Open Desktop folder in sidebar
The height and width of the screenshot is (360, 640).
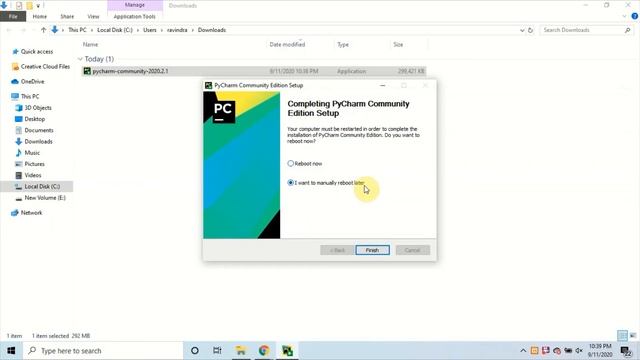34,119
